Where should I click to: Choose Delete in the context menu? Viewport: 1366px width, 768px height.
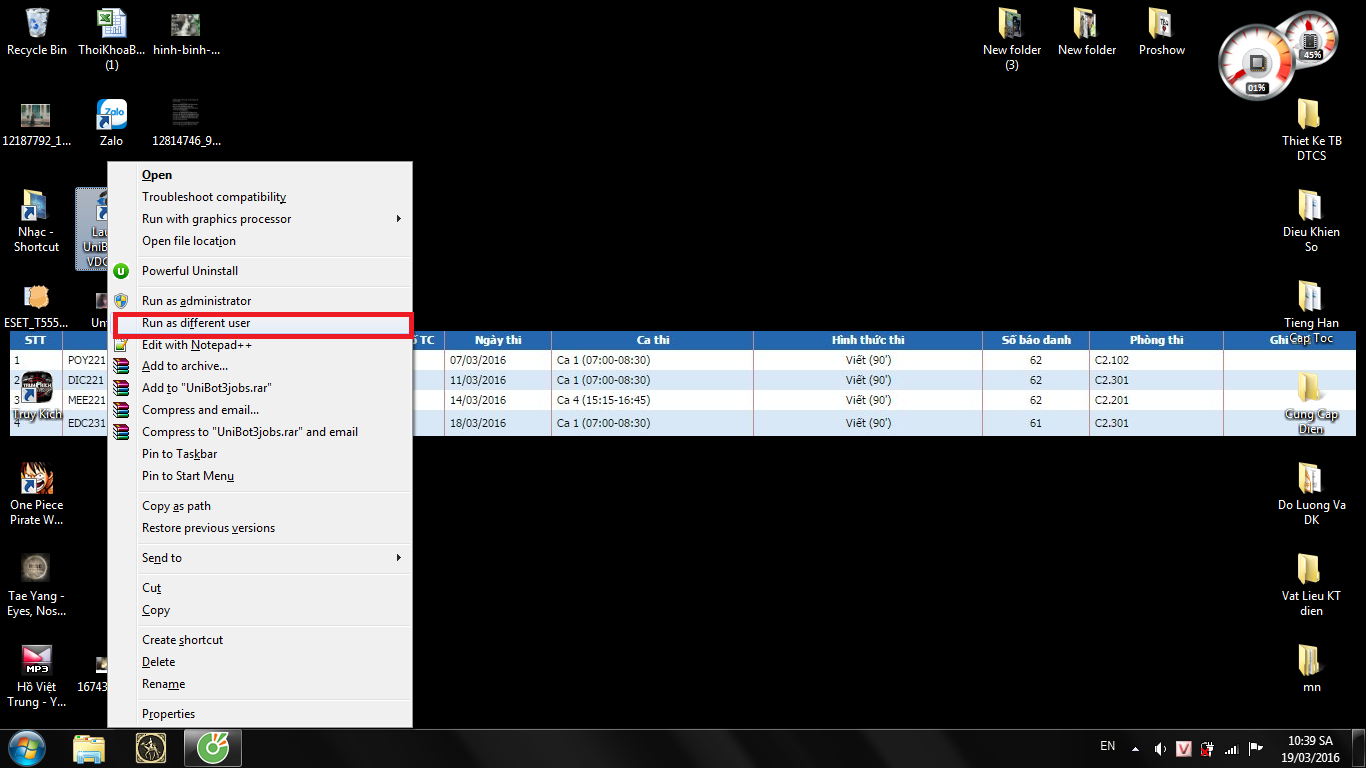tap(260, 662)
